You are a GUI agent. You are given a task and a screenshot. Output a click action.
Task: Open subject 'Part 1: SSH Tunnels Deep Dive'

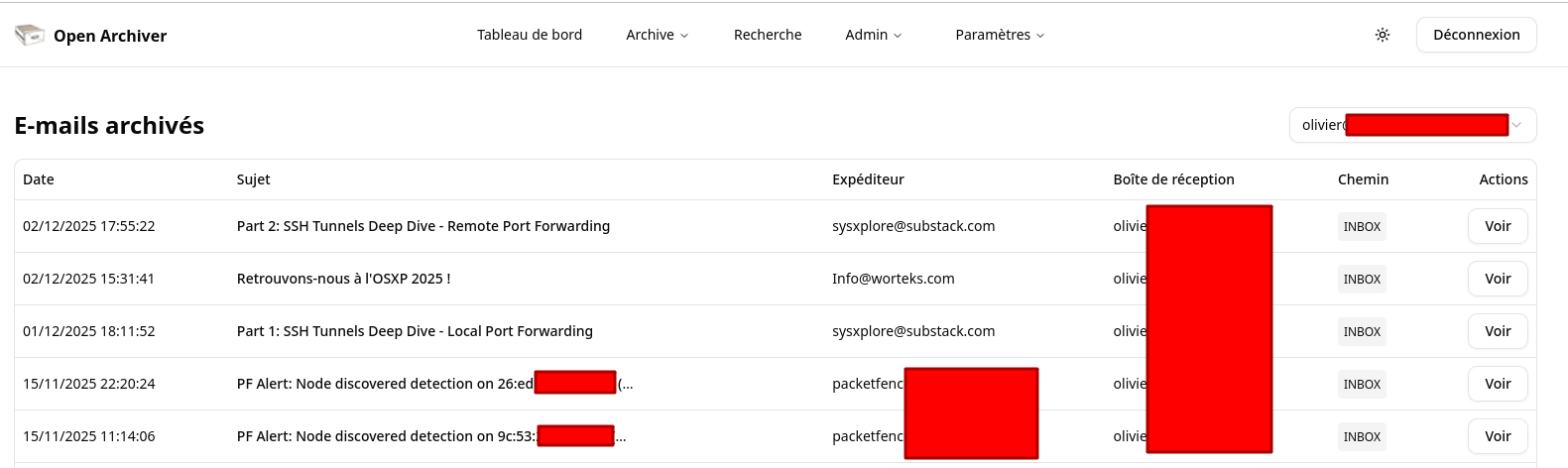[x=415, y=331]
